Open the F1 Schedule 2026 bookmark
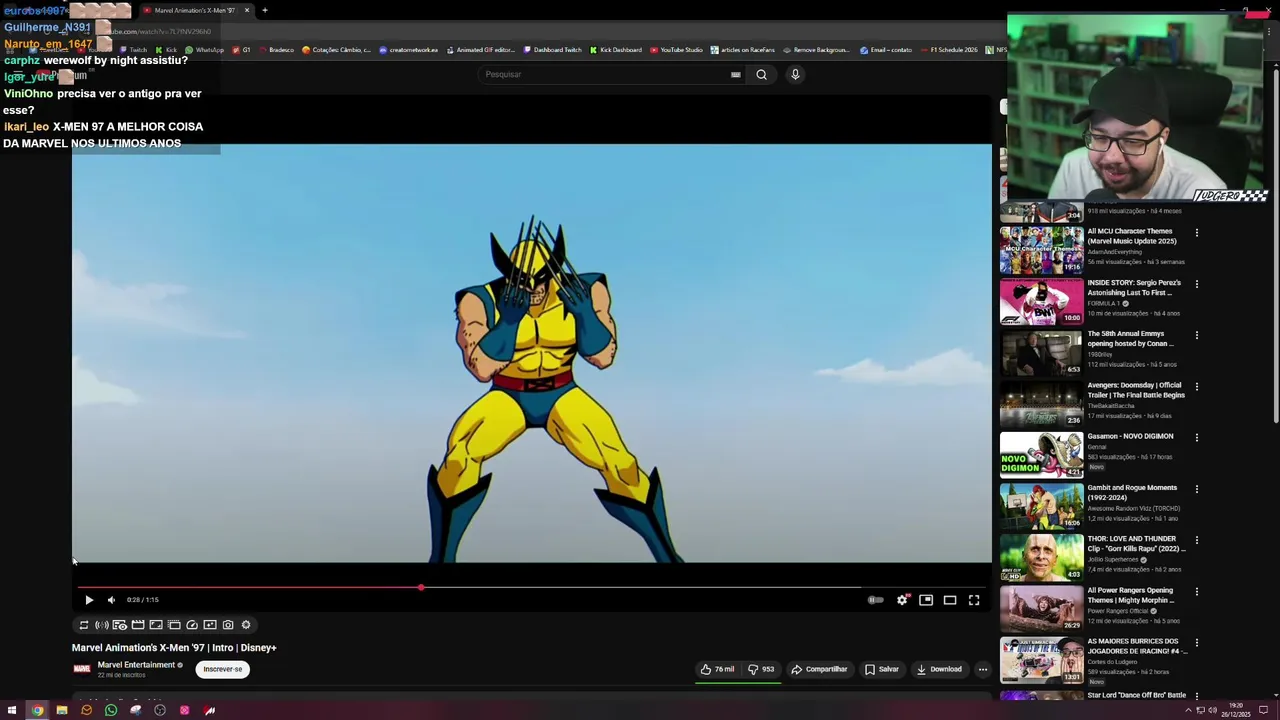 click(x=948, y=50)
